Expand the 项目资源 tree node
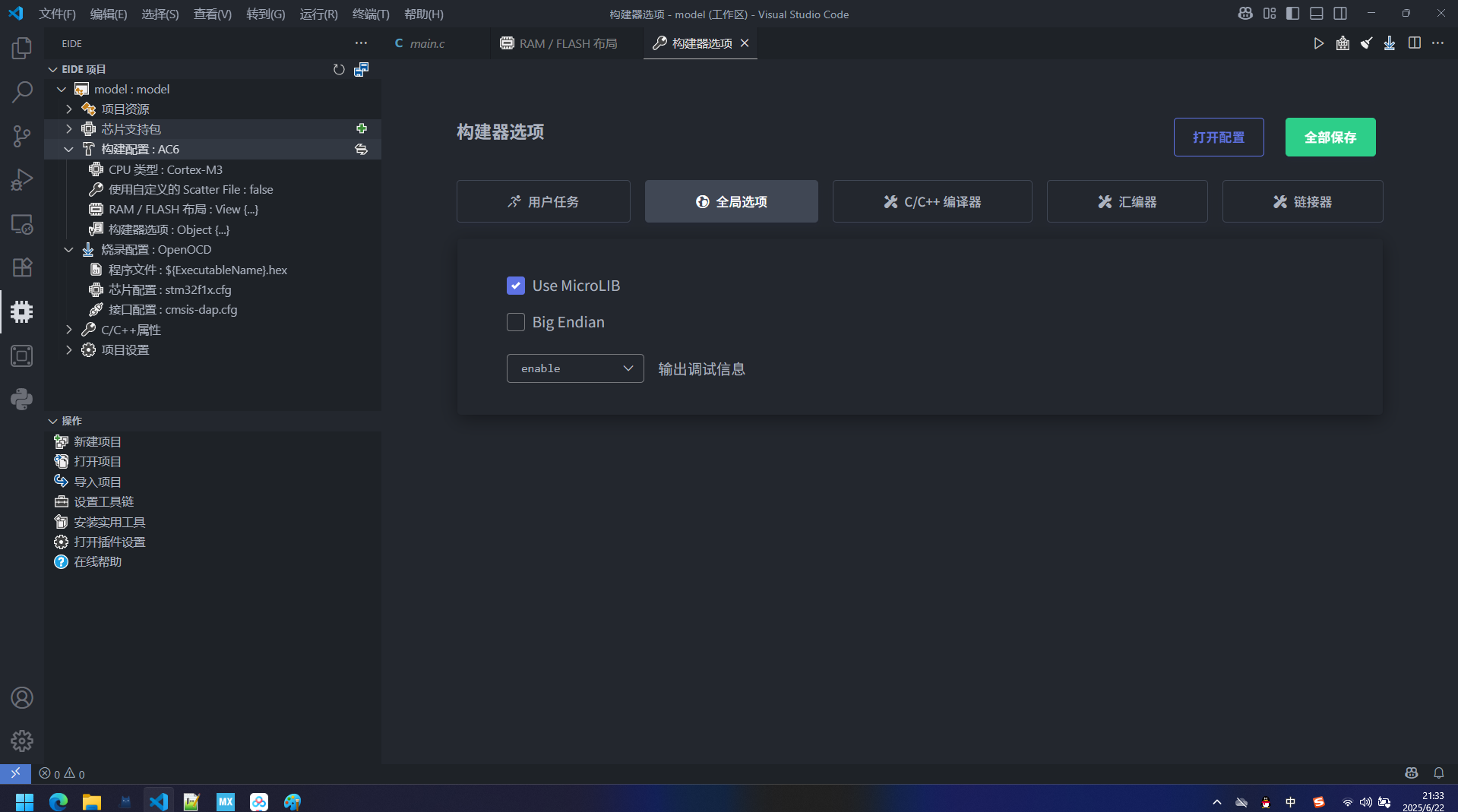Viewport: 1458px width, 812px height. click(x=69, y=109)
